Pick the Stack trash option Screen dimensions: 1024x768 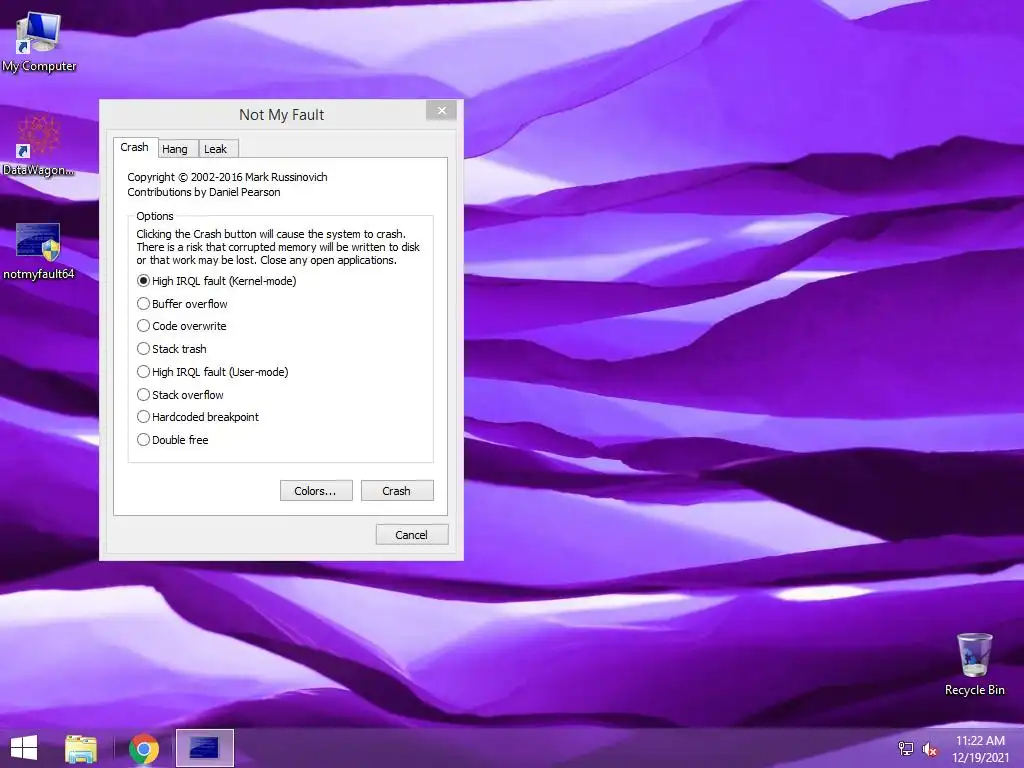[x=172, y=349]
